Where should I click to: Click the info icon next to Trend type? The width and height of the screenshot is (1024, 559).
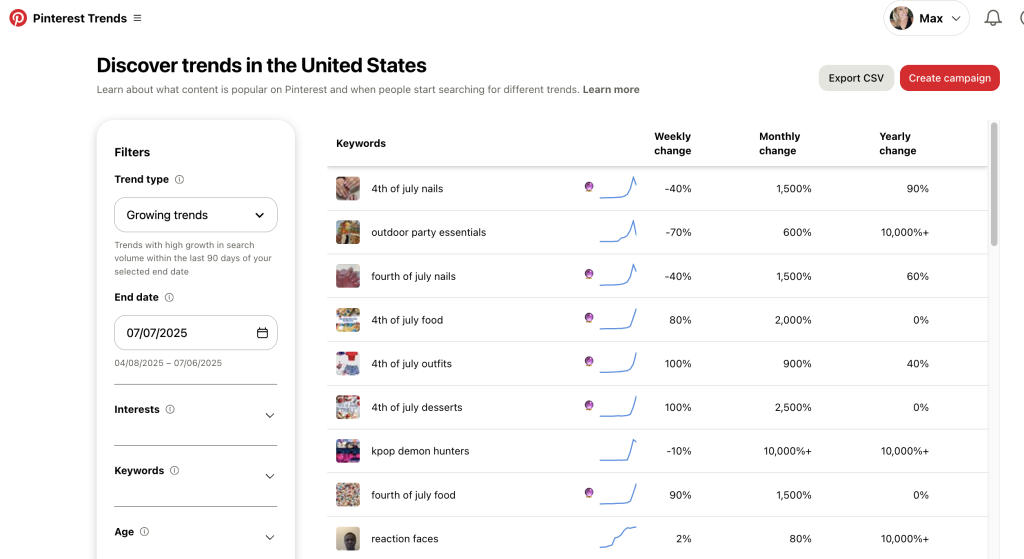[180, 180]
